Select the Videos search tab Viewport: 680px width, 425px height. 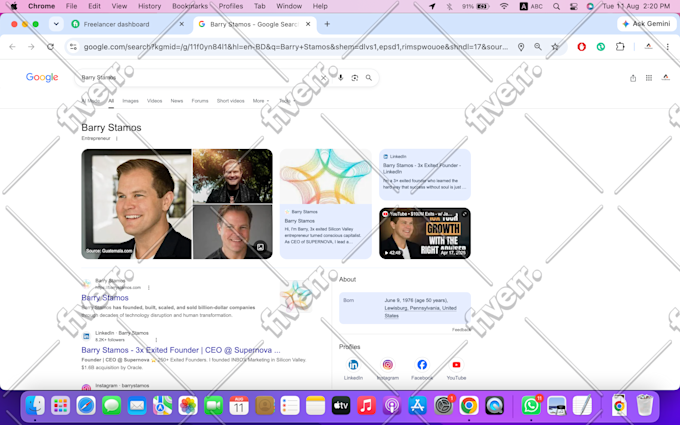coord(154,101)
